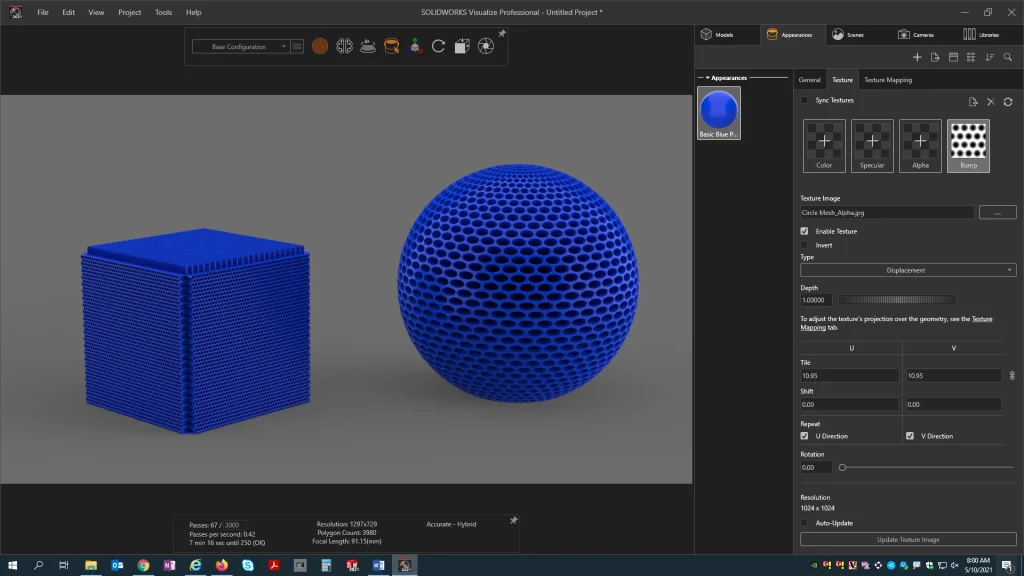Click the turntable icon in the main toolbar
This screenshot has width=1024, height=576.
(368, 46)
